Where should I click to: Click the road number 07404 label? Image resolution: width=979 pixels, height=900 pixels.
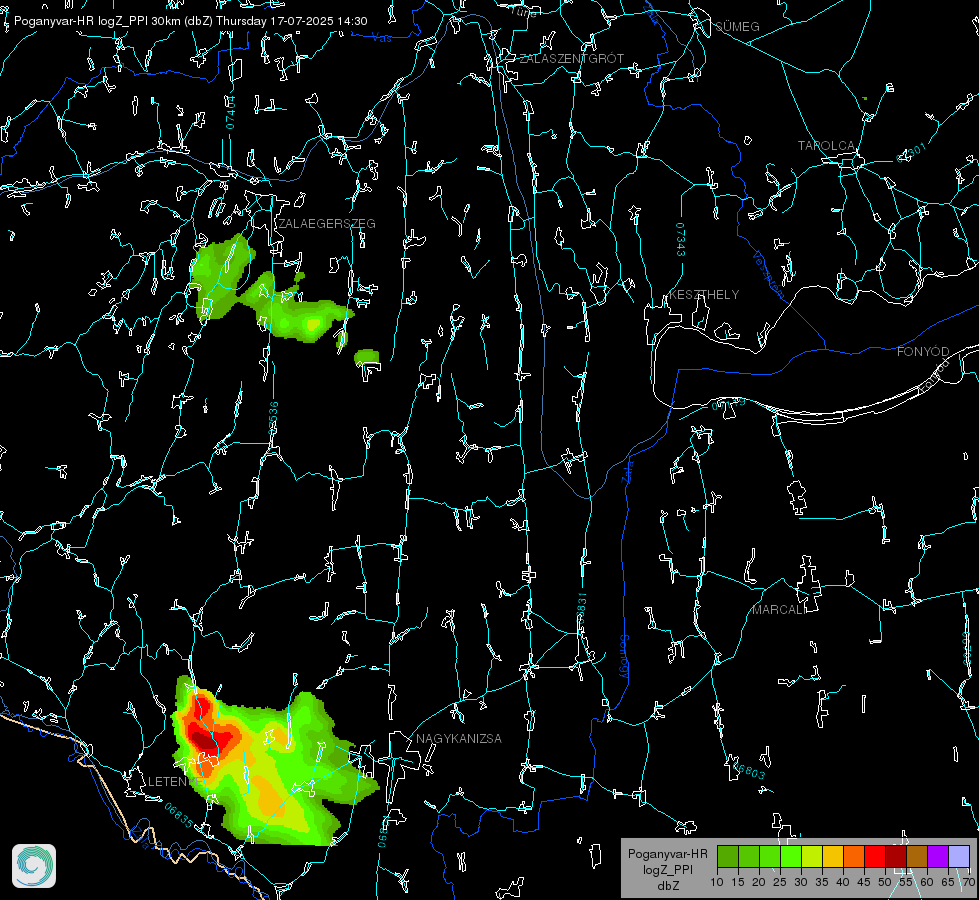click(230, 112)
